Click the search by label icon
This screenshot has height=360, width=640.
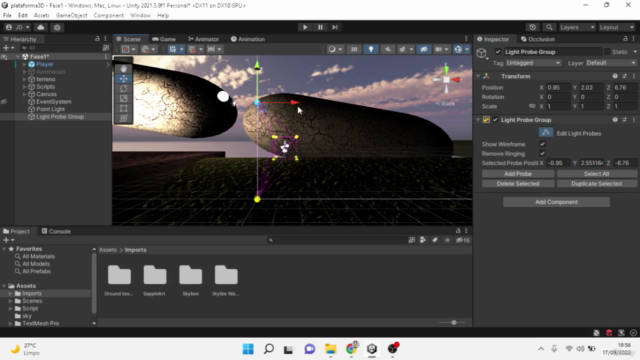coord(435,240)
